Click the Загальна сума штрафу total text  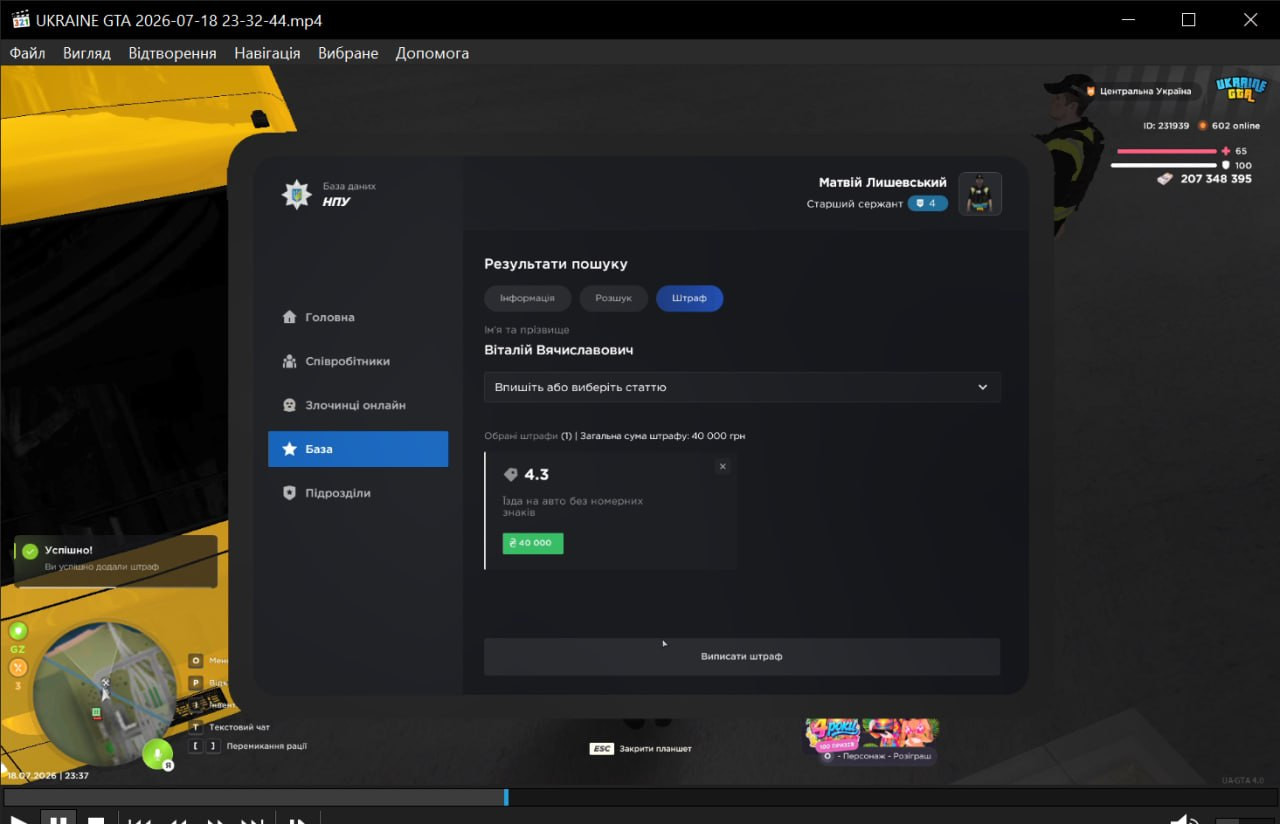[662, 436]
